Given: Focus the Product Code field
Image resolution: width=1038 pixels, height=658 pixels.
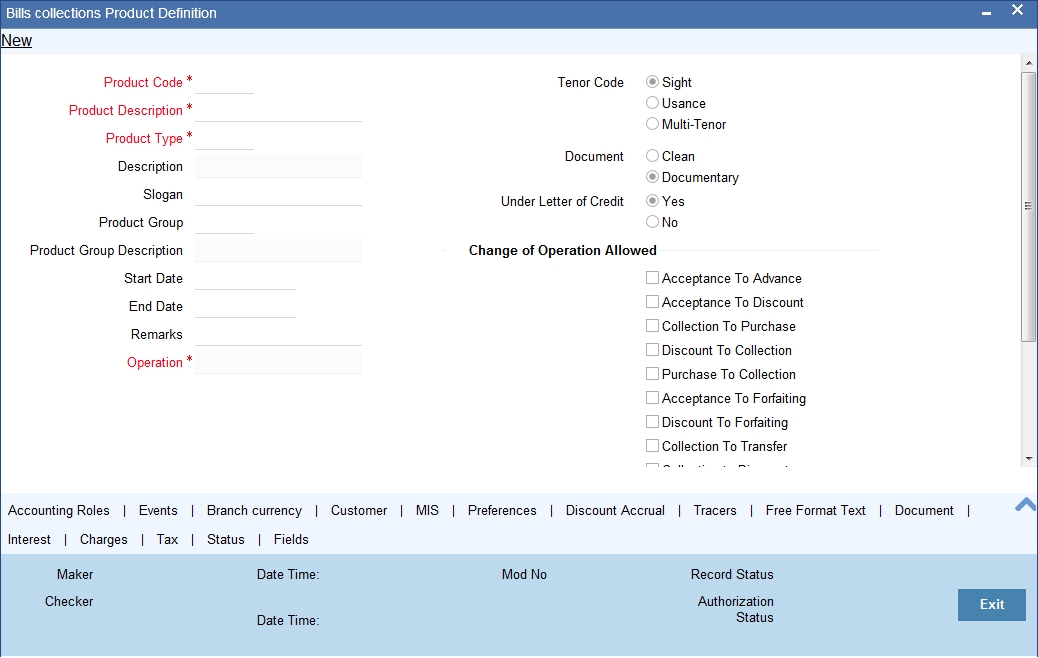Looking at the screenshot, I should 224,83.
